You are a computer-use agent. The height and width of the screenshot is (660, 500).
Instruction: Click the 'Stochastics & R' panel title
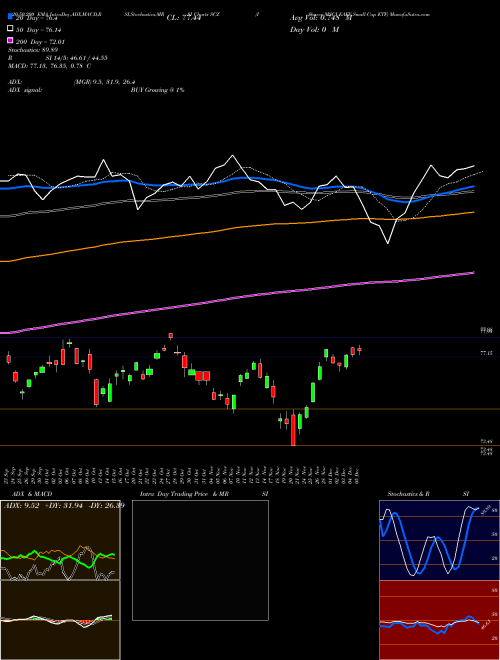408,494
